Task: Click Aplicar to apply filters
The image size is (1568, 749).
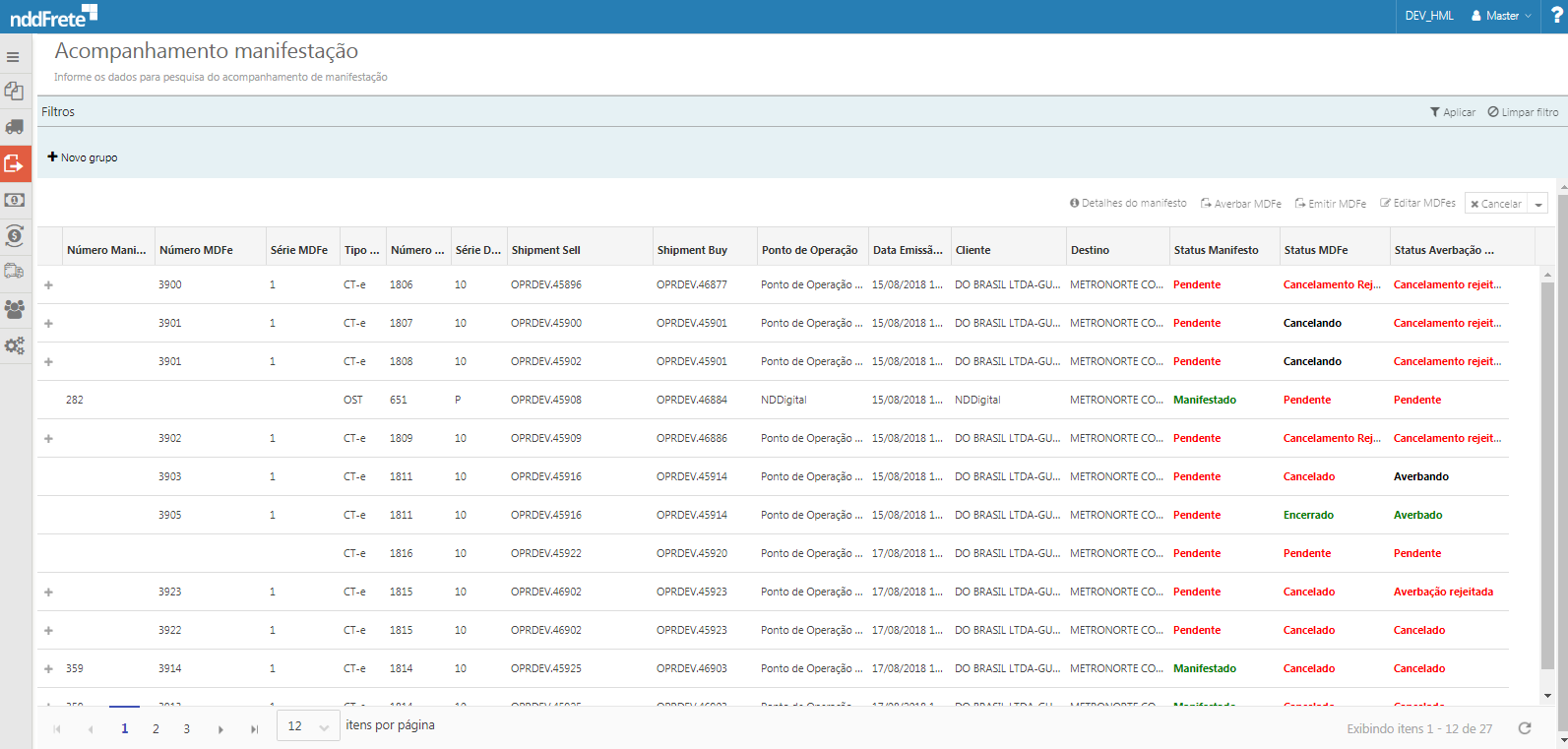Action: (1453, 112)
